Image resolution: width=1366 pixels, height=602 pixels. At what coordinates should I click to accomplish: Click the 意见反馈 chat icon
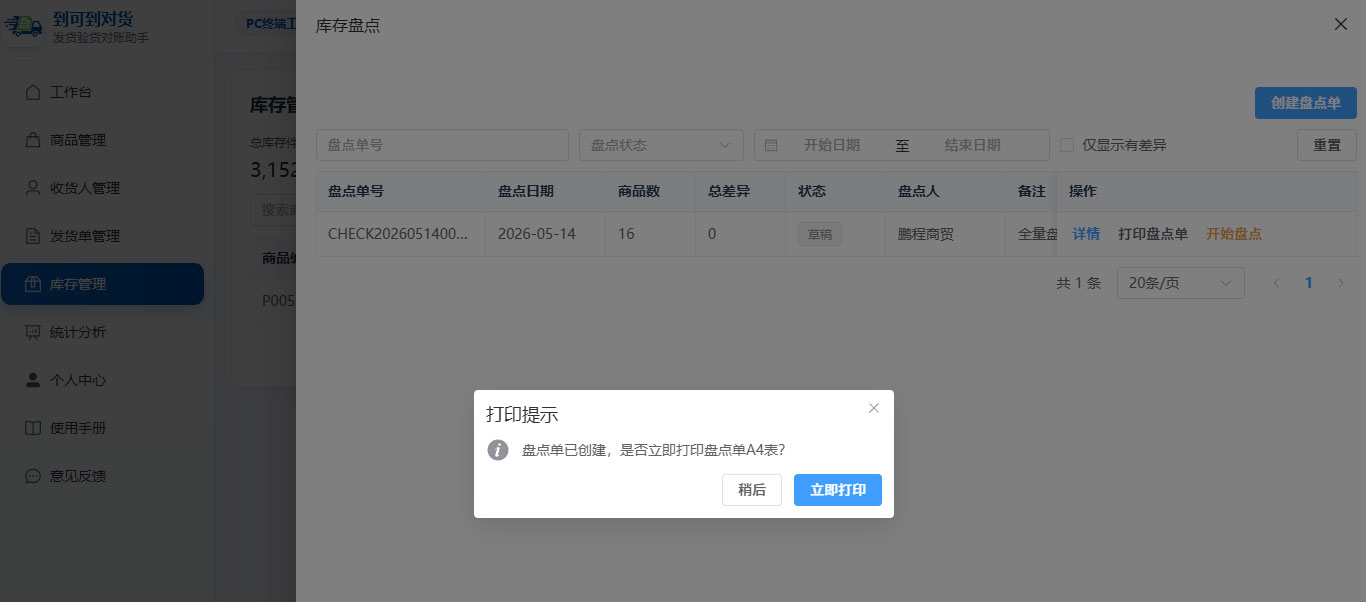[33, 476]
